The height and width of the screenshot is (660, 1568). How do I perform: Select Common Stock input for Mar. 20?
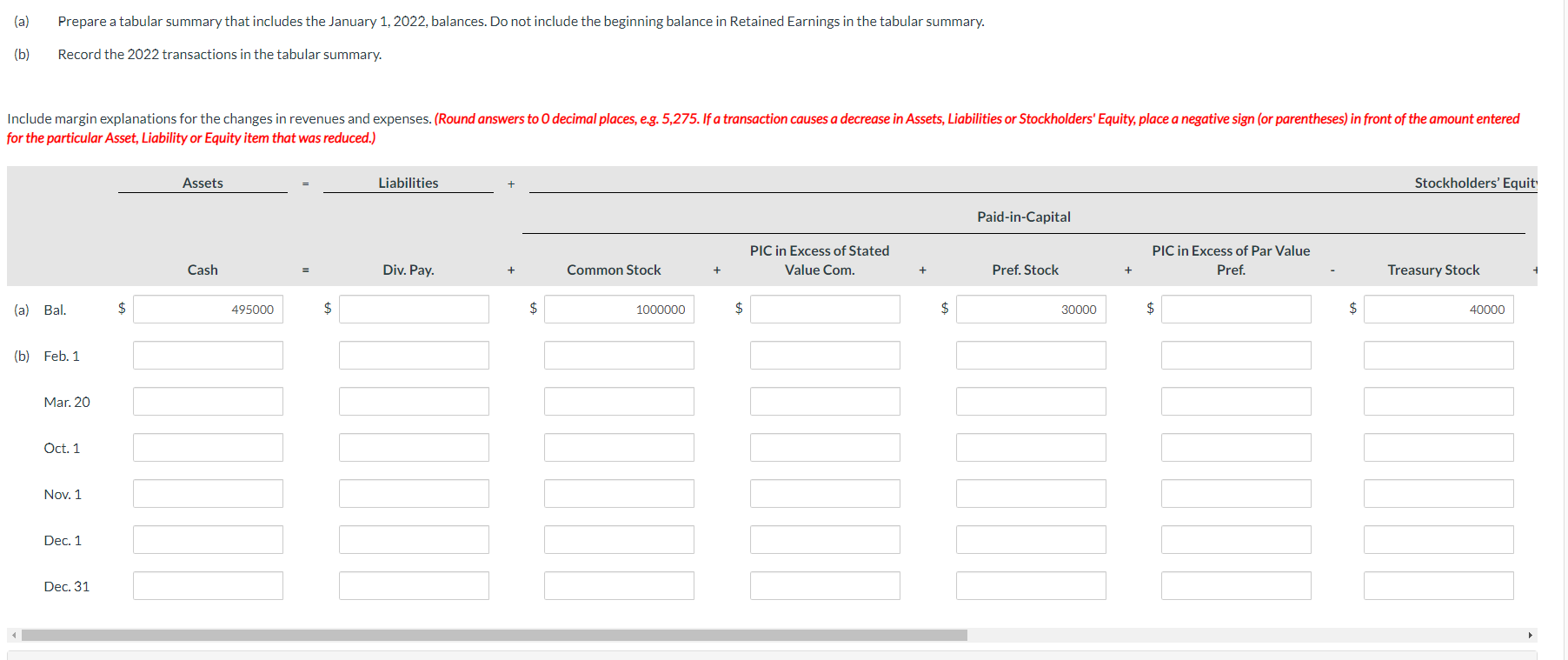click(x=619, y=401)
